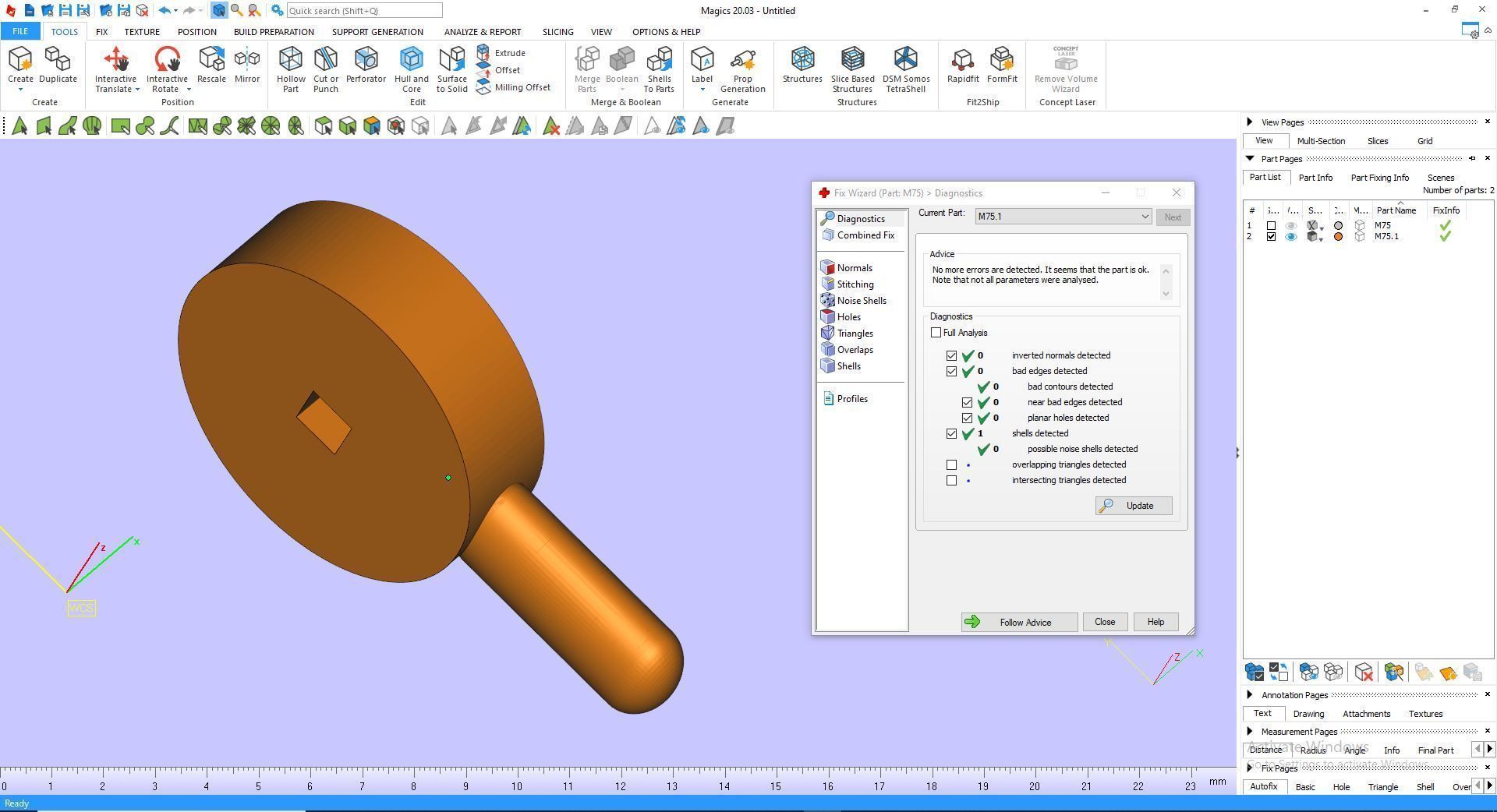
Task: Activate the Rescale tool
Action: [211, 65]
